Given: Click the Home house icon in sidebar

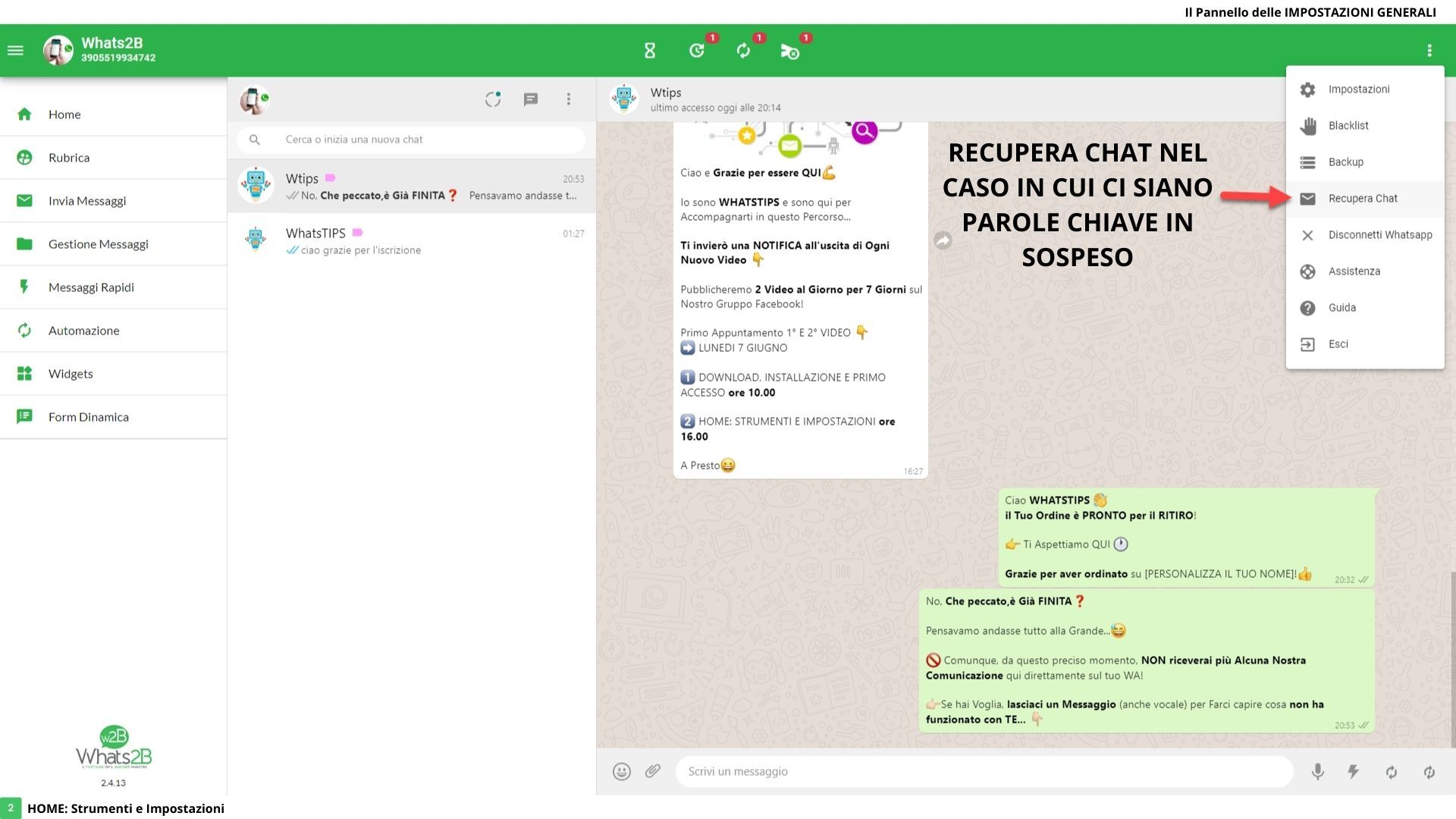Looking at the screenshot, I should tap(24, 115).
